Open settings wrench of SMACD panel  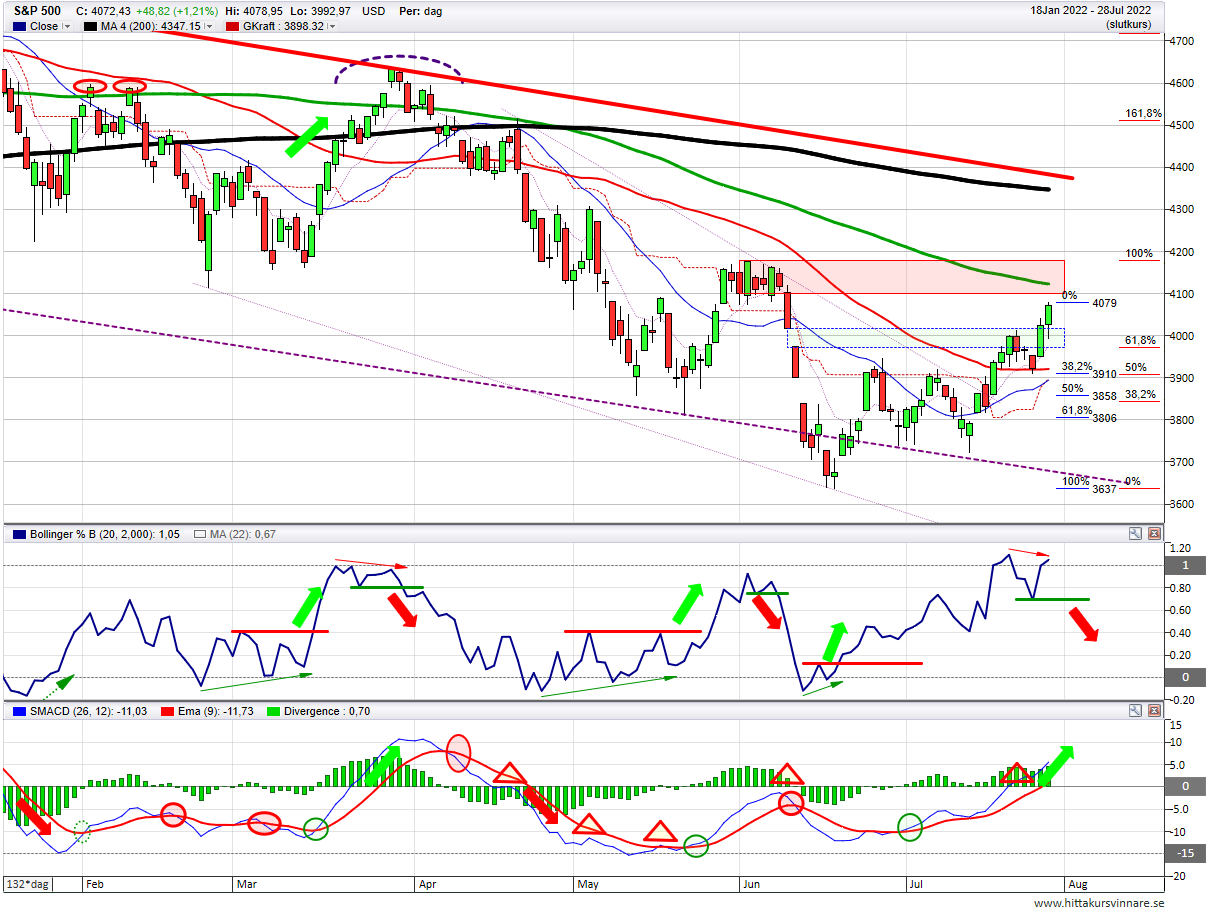click(1134, 711)
